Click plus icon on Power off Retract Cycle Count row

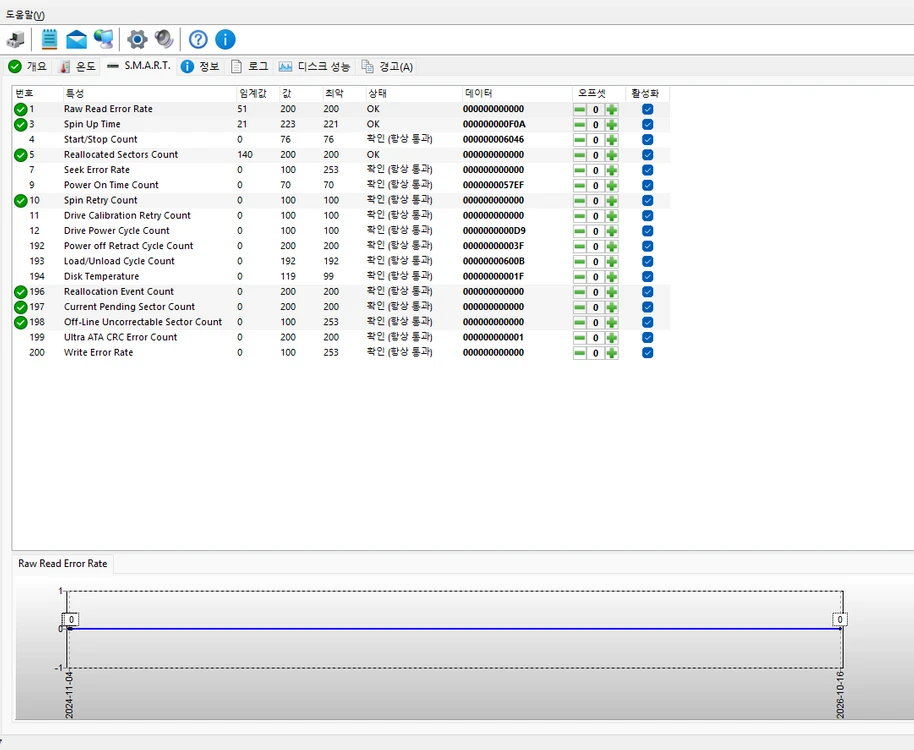click(611, 246)
